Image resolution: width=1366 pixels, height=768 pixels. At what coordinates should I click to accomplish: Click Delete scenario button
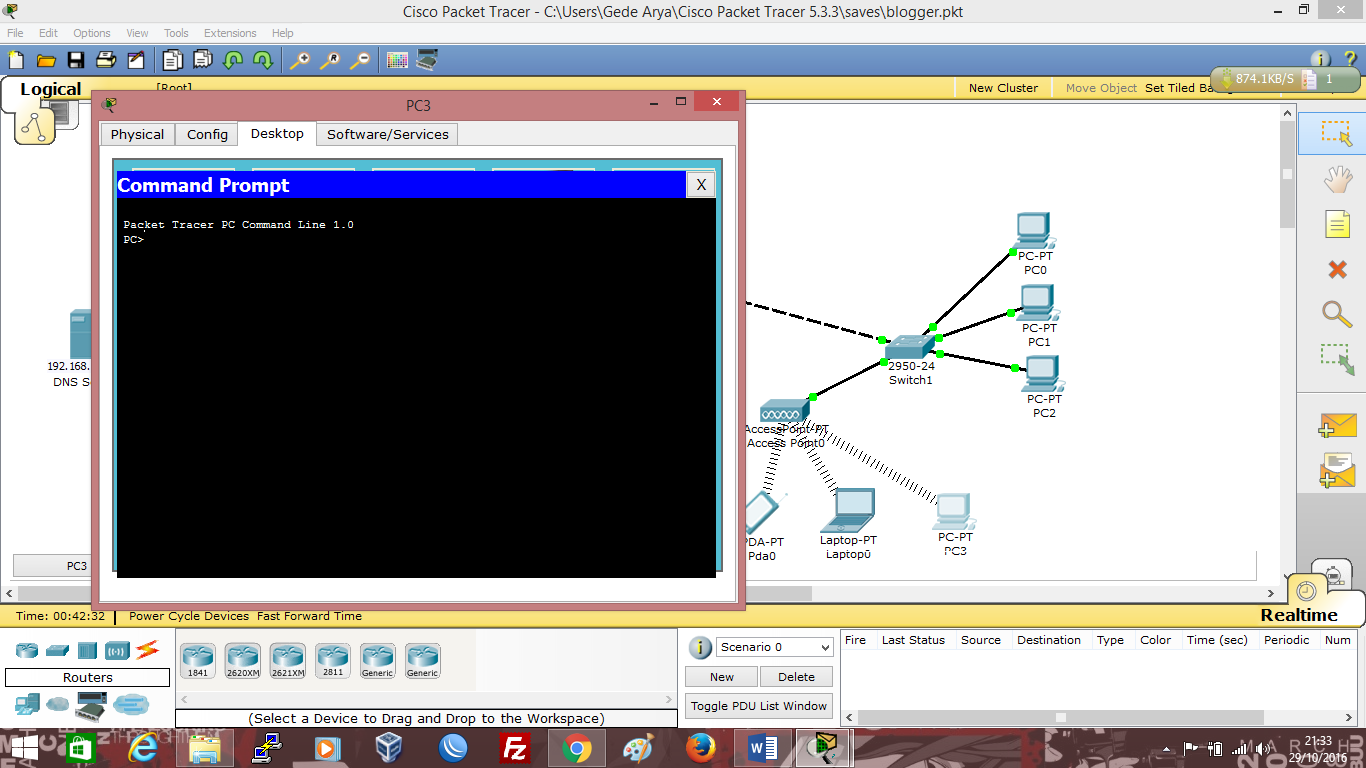click(x=796, y=677)
